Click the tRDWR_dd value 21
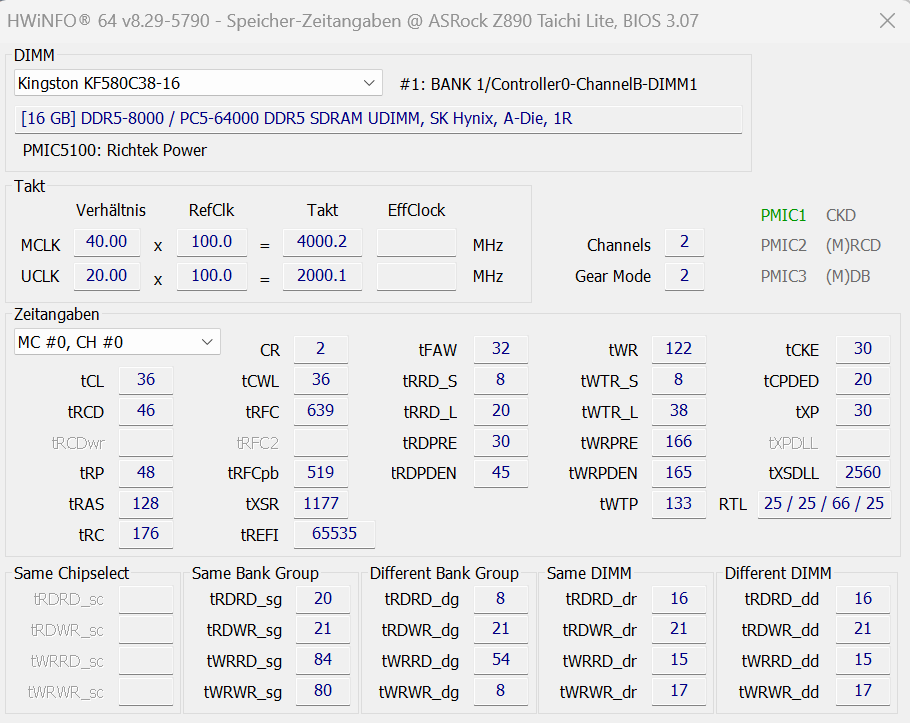Viewport: 910px width, 723px height. pyautogui.click(x=863, y=630)
